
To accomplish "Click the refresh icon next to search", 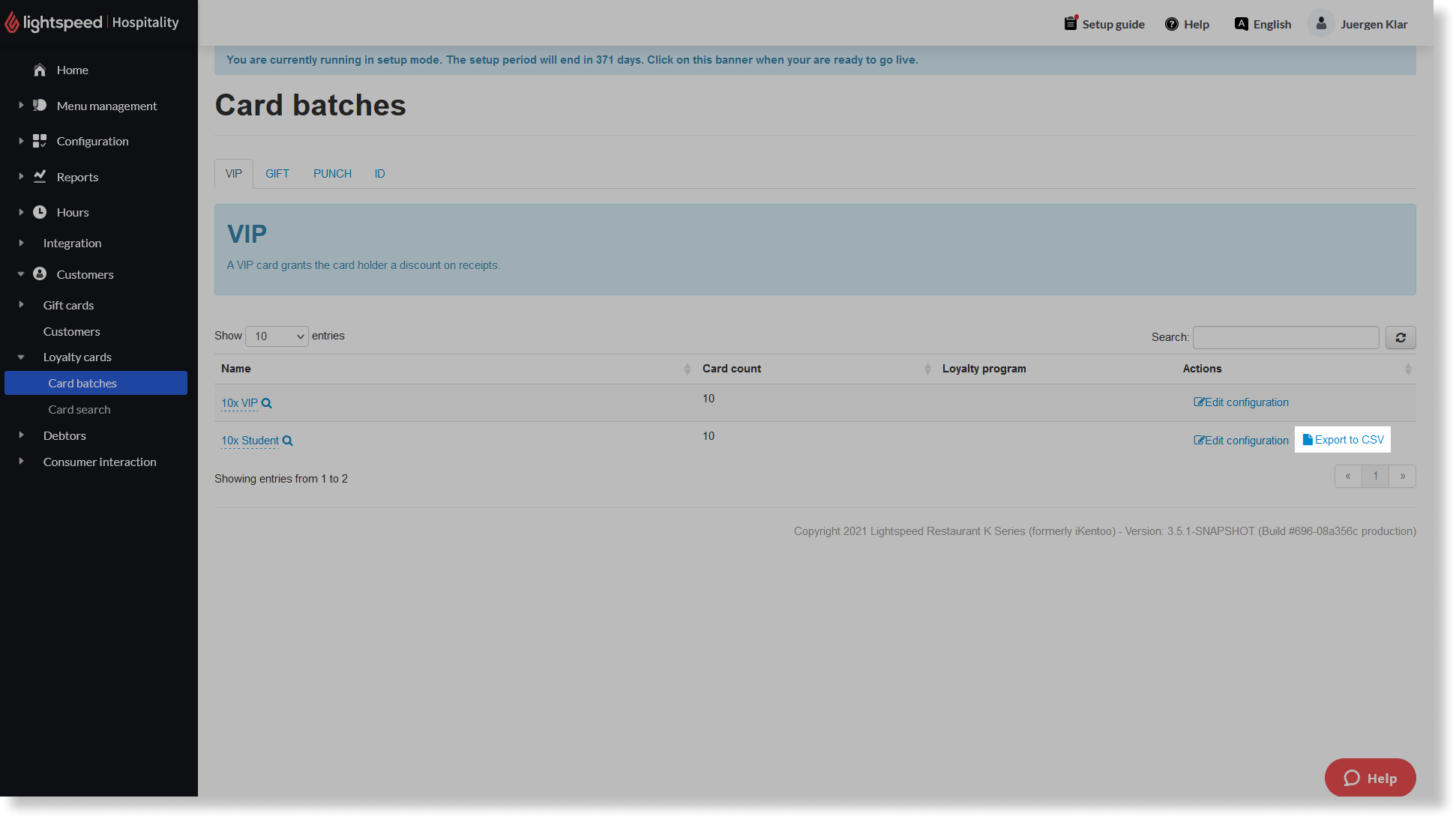I will click(x=1400, y=338).
